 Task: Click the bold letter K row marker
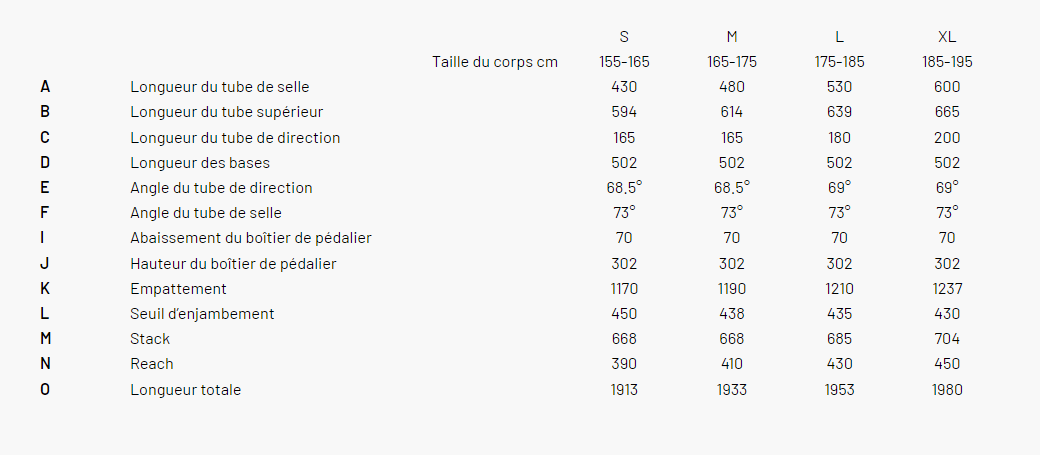pyautogui.click(x=44, y=289)
